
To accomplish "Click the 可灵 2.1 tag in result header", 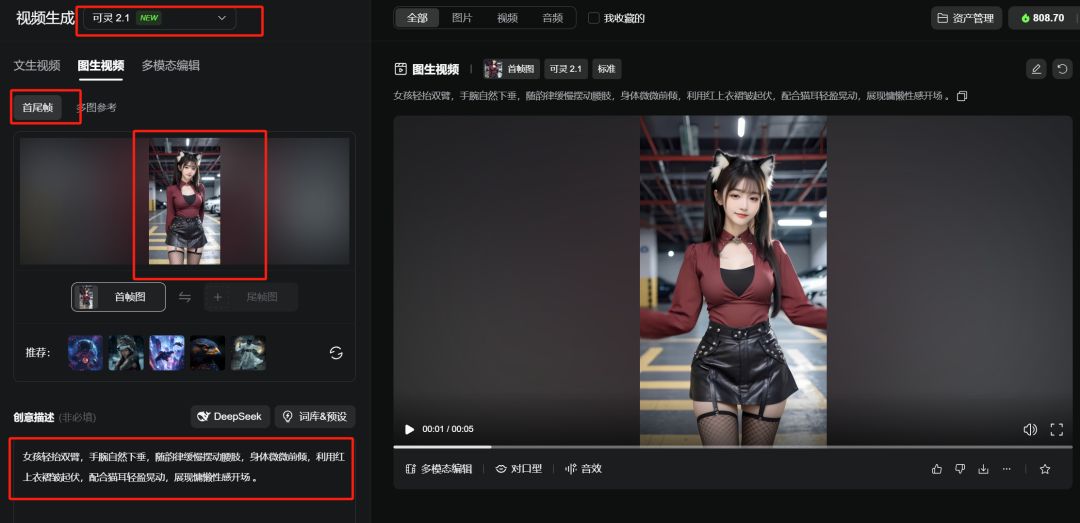I will 565,69.
